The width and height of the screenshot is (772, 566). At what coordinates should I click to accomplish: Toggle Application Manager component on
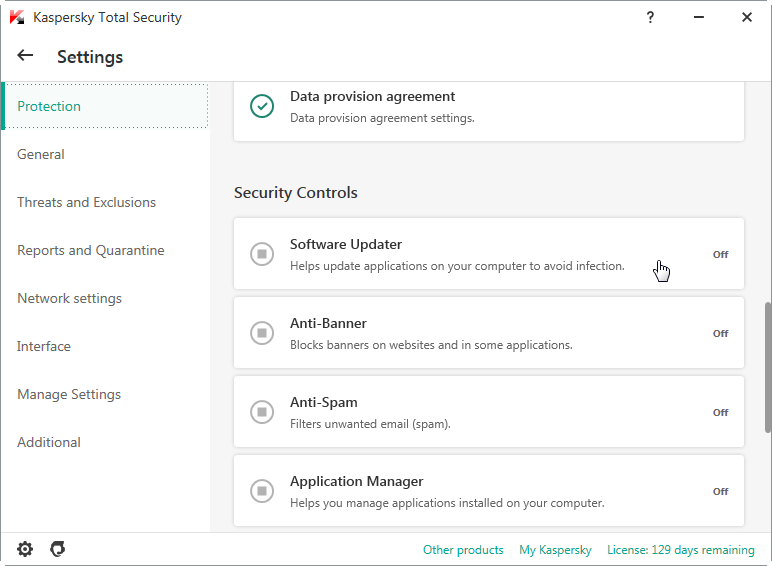tap(262, 491)
